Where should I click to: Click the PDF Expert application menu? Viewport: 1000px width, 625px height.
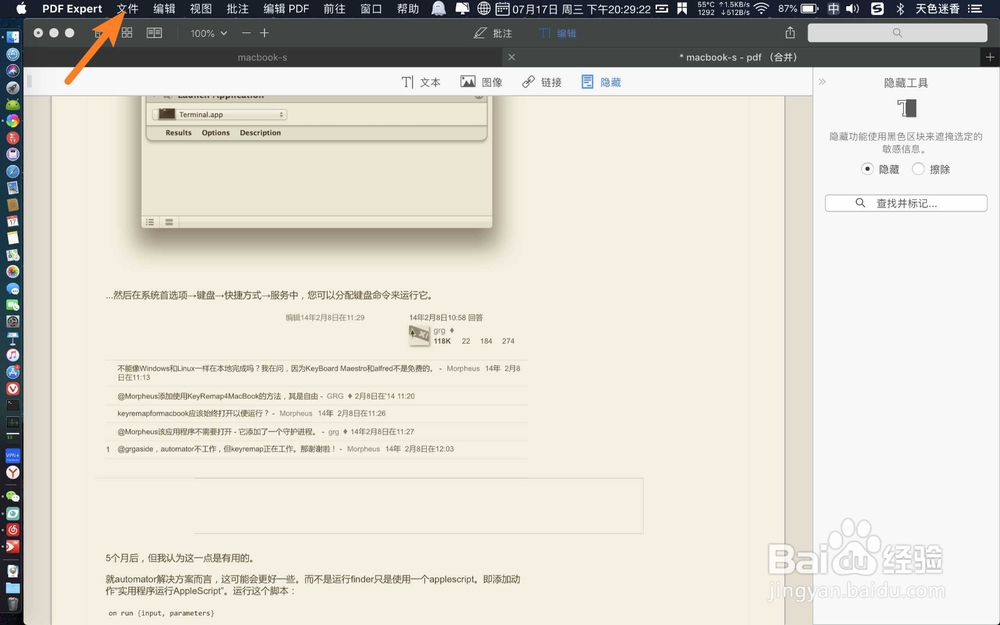pyautogui.click(x=72, y=8)
